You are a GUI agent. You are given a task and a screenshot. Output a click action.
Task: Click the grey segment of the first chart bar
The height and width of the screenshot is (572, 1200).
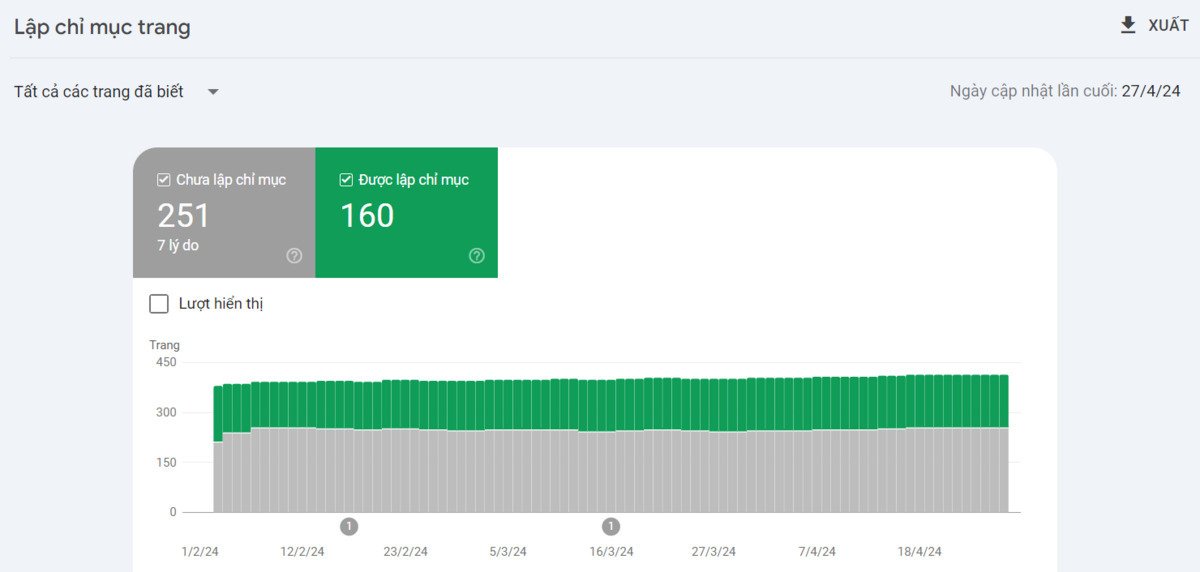[x=218, y=478]
